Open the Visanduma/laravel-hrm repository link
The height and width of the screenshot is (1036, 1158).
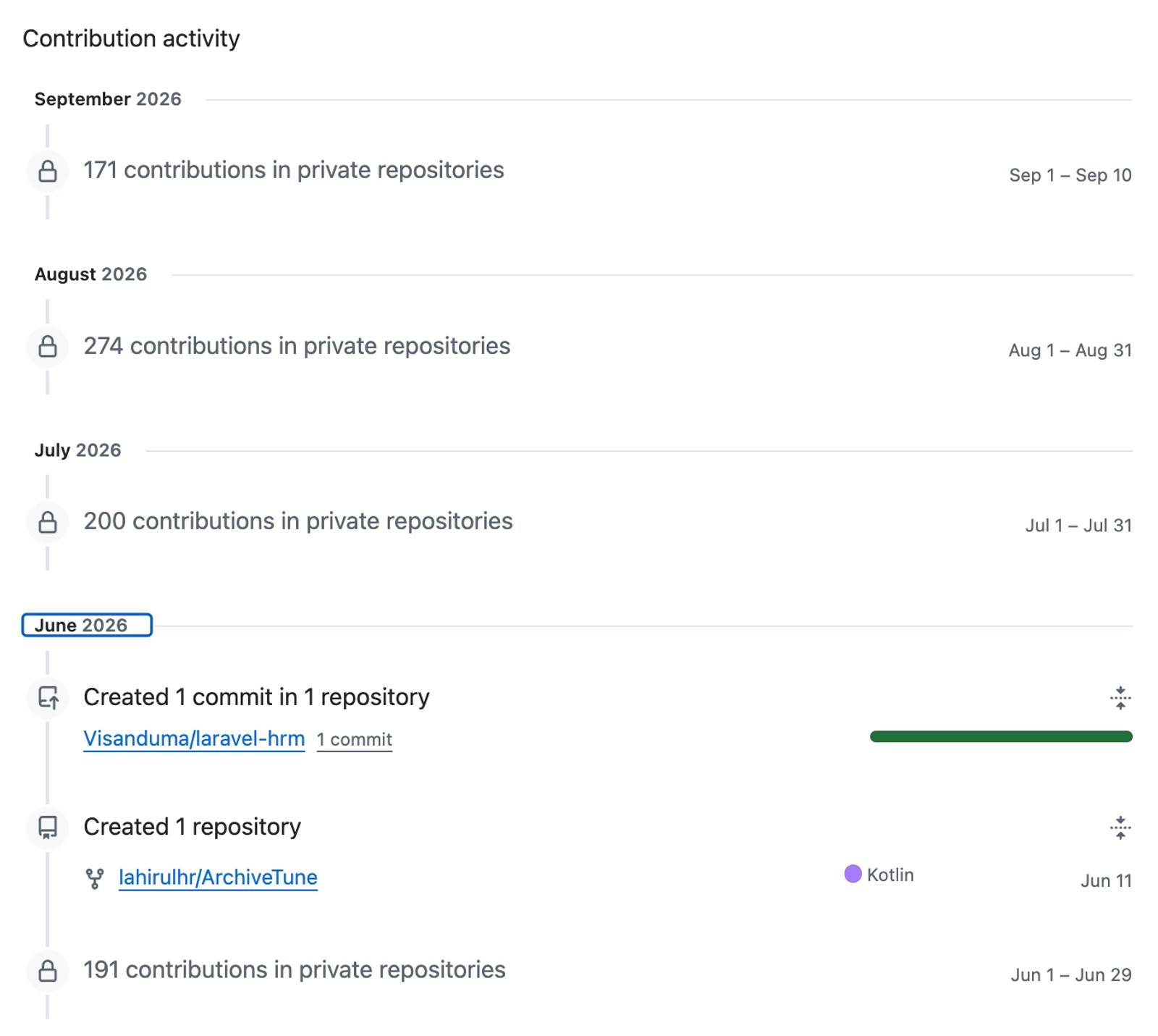pos(194,738)
